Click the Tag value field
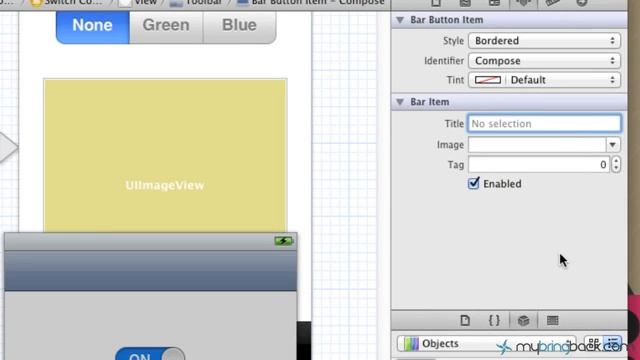The width and height of the screenshot is (640, 360). tap(539, 164)
